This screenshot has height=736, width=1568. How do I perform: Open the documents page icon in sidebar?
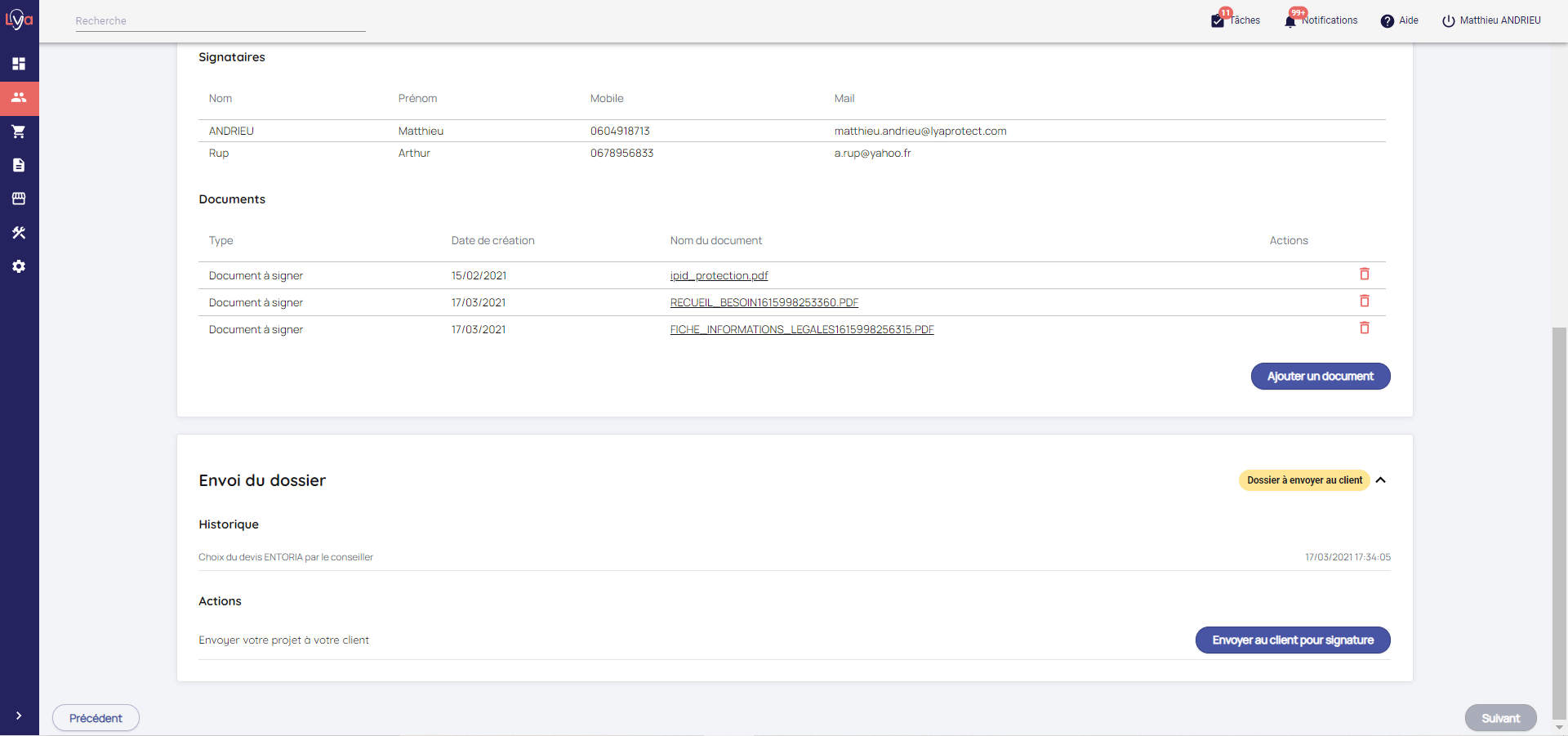point(19,165)
